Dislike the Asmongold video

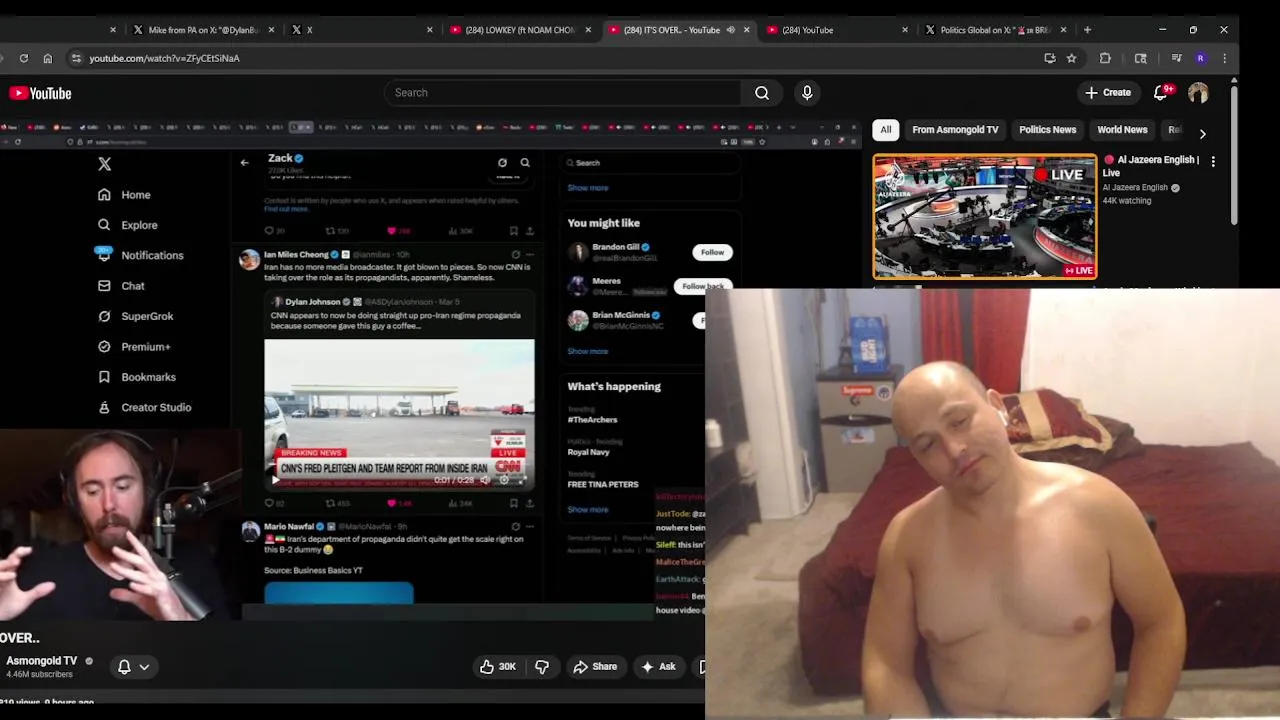coord(542,667)
